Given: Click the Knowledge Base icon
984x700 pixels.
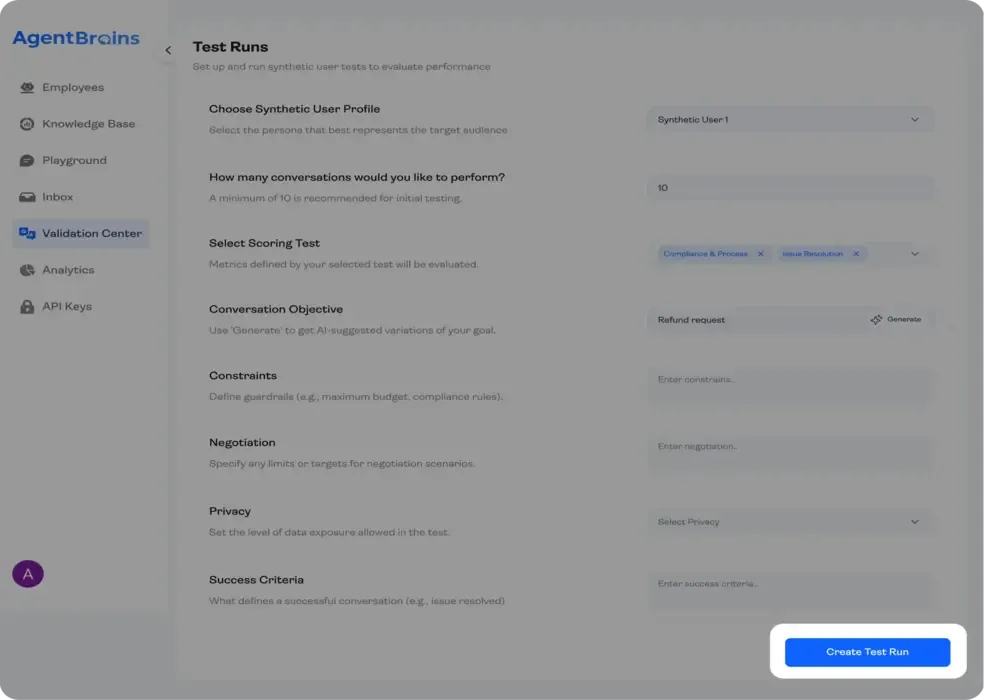Looking at the screenshot, I should coord(27,124).
